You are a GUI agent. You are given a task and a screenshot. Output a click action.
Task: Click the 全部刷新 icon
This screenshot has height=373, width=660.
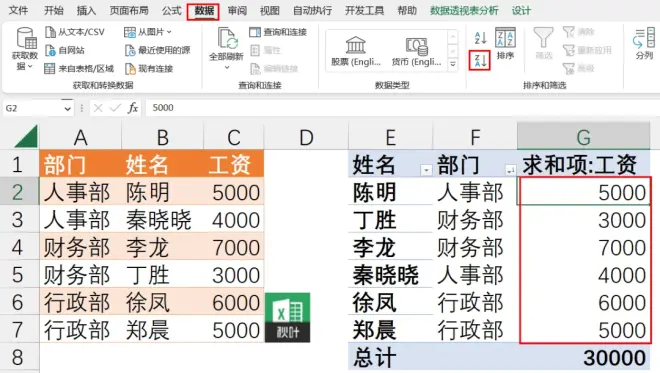coord(227,38)
